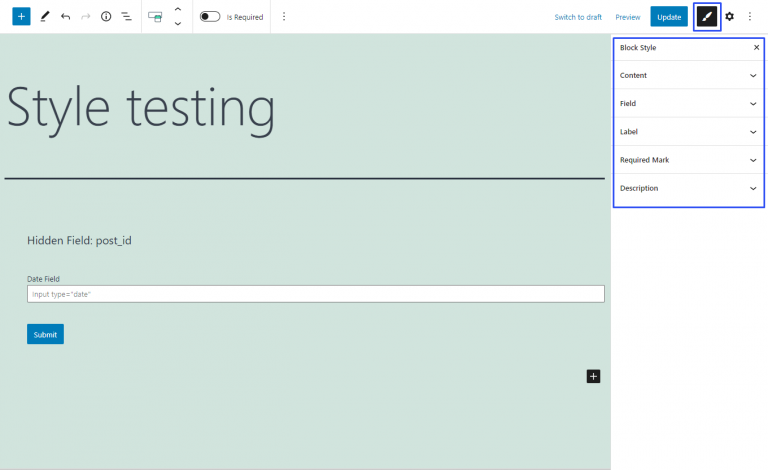The height and width of the screenshot is (470, 768).
Task: Expand the Field style section
Action: pyautogui.click(x=688, y=104)
